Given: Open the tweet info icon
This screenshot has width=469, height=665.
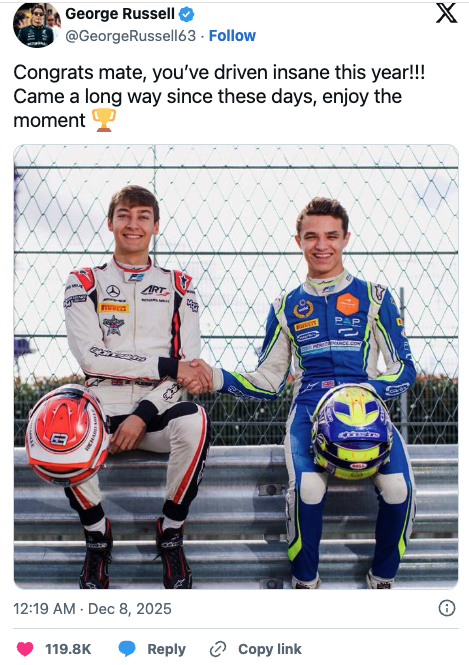Looking at the screenshot, I should (447, 608).
